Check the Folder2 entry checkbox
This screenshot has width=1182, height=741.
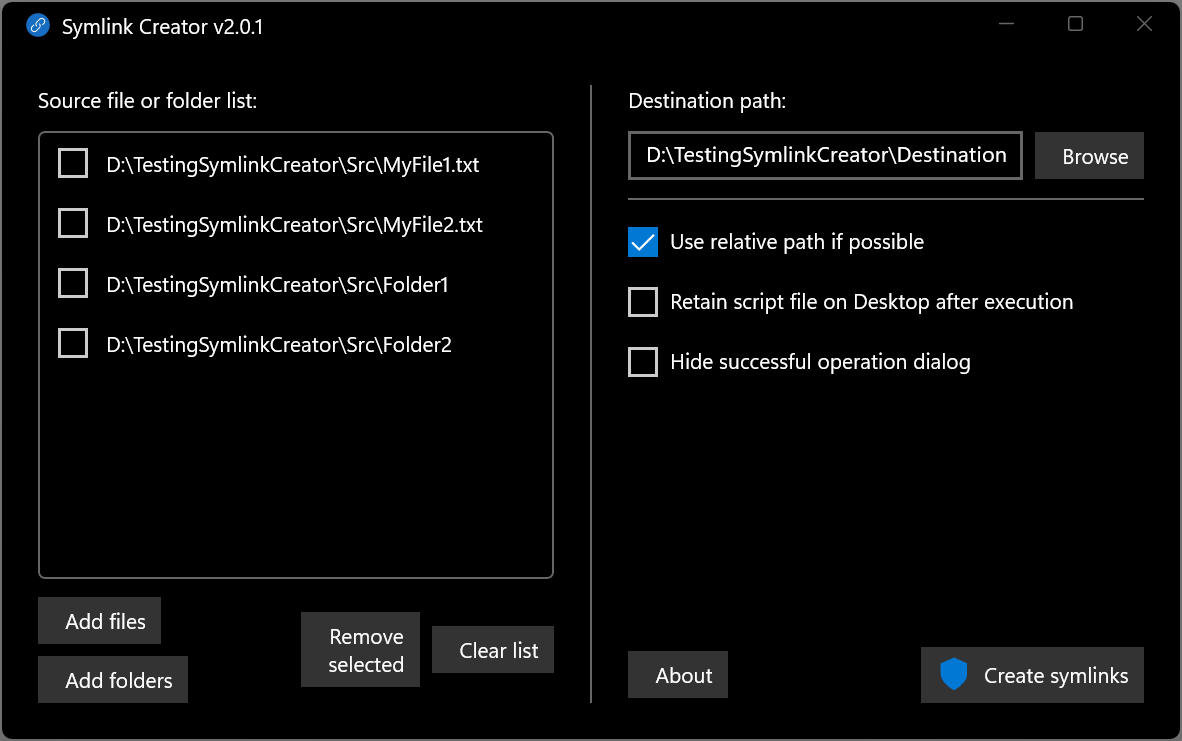coord(73,344)
